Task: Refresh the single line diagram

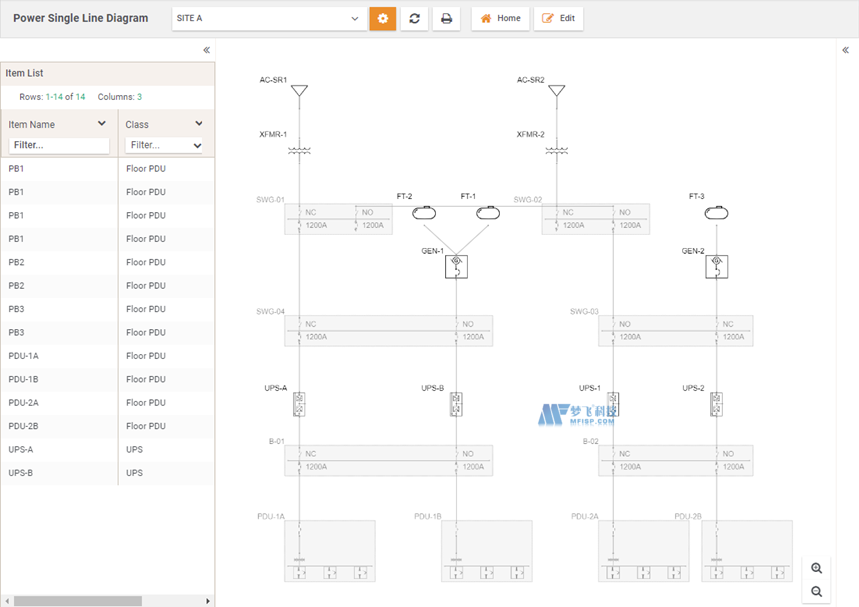Action: (x=414, y=18)
